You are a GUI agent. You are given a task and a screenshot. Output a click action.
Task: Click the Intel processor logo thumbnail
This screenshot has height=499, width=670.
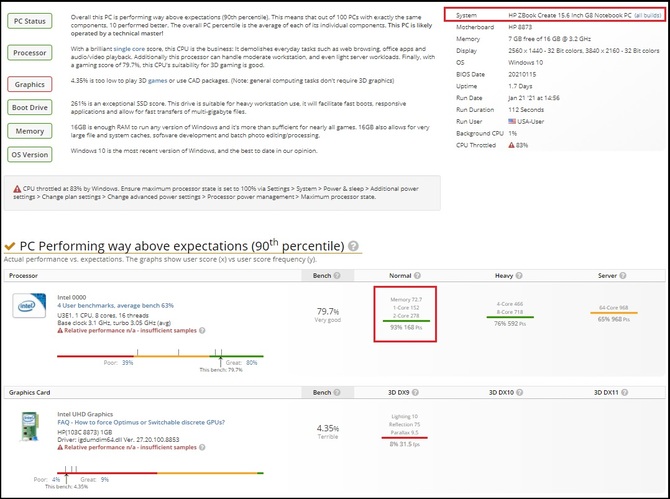pyautogui.click(x=29, y=305)
